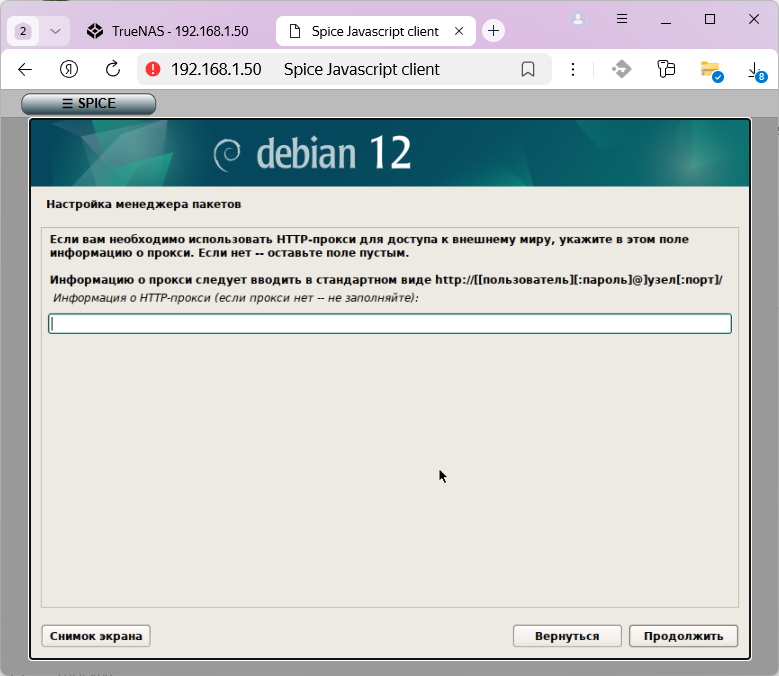Open the collections icon in the toolbar
779x676 pixels.
point(666,69)
